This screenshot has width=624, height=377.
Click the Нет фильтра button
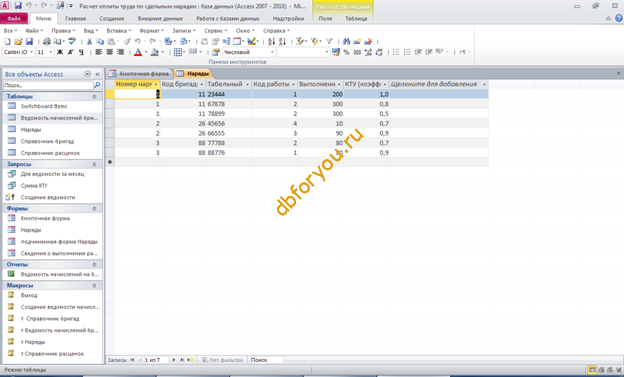(222, 360)
